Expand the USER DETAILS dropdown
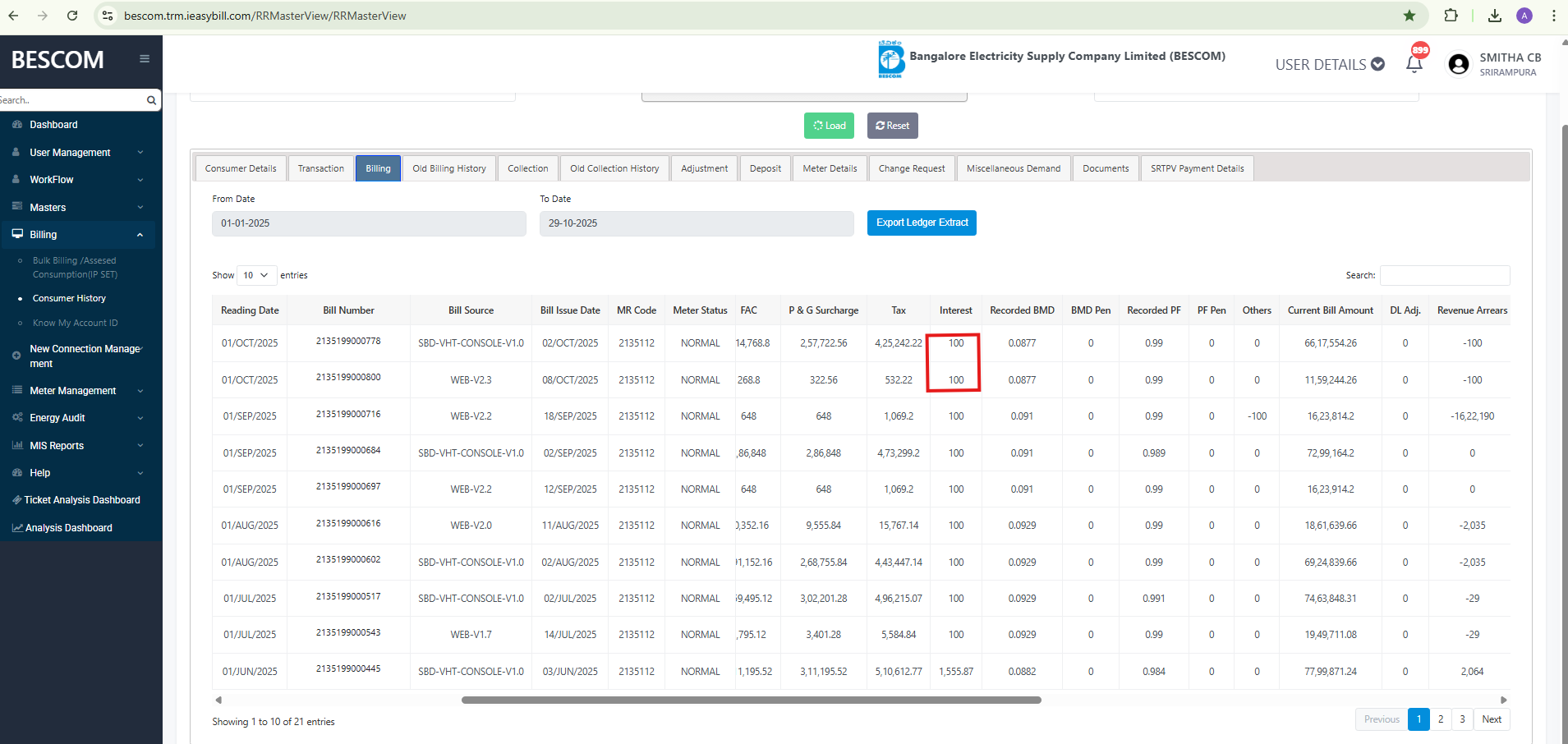 click(1329, 64)
